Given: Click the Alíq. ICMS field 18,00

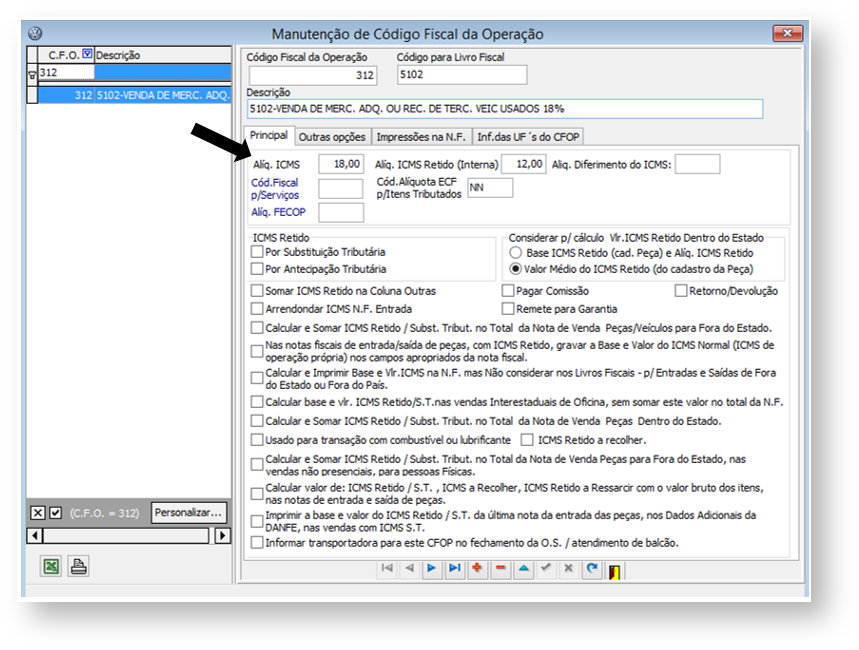Looking at the screenshot, I should pos(341,164).
